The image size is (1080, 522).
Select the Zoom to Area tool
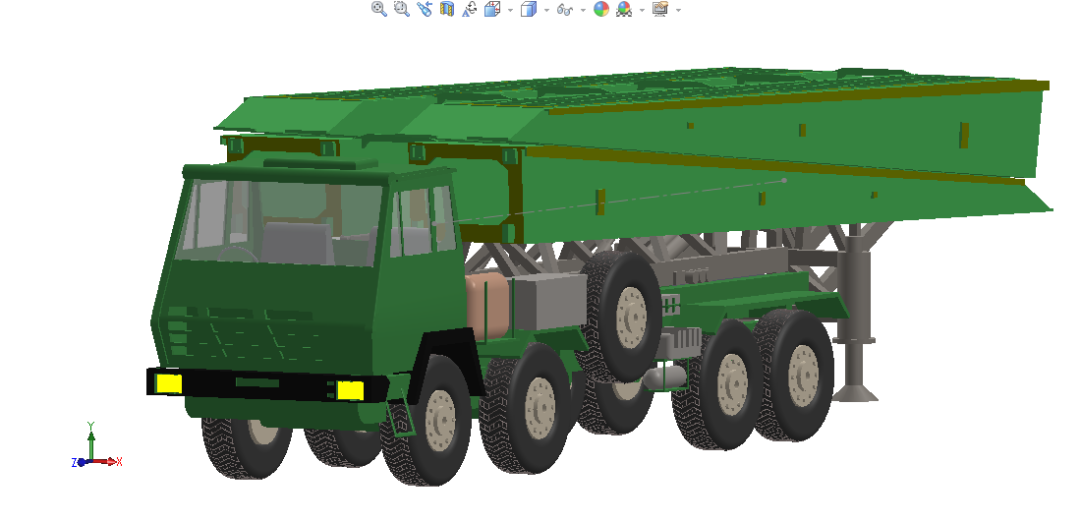click(x=402, y=9)
